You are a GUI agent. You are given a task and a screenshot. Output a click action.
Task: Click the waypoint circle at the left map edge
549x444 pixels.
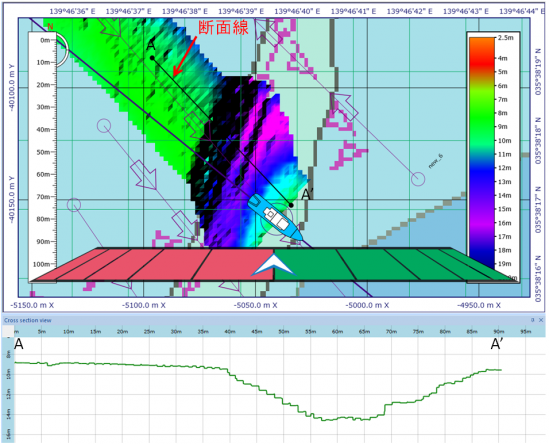tap(74, 205)
